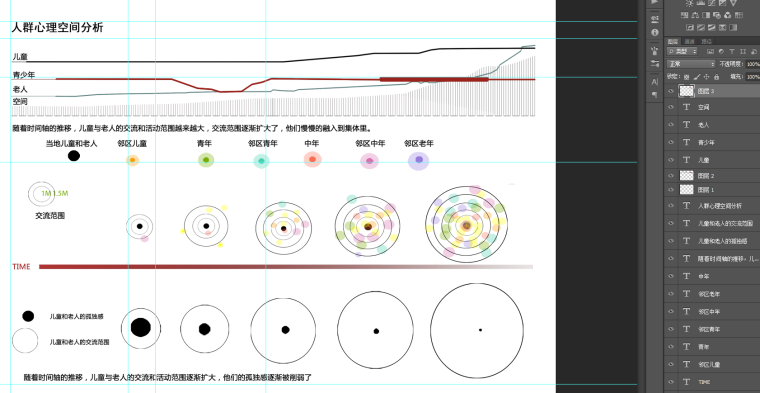Open the 正常 blend mode dropdown
The height and width of the screenshot is (393, 760).
[x=691, y=64]
